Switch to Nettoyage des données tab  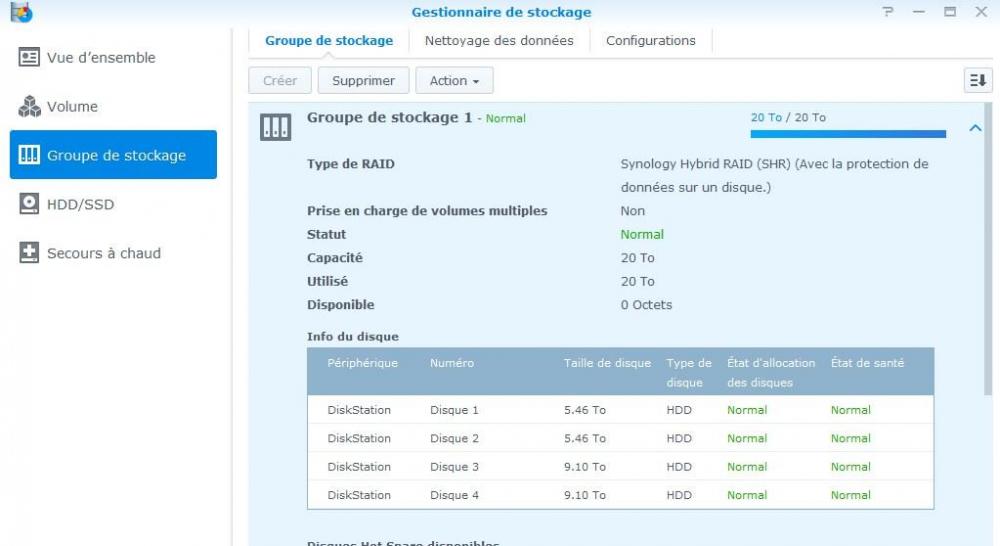tap(499, 41)
